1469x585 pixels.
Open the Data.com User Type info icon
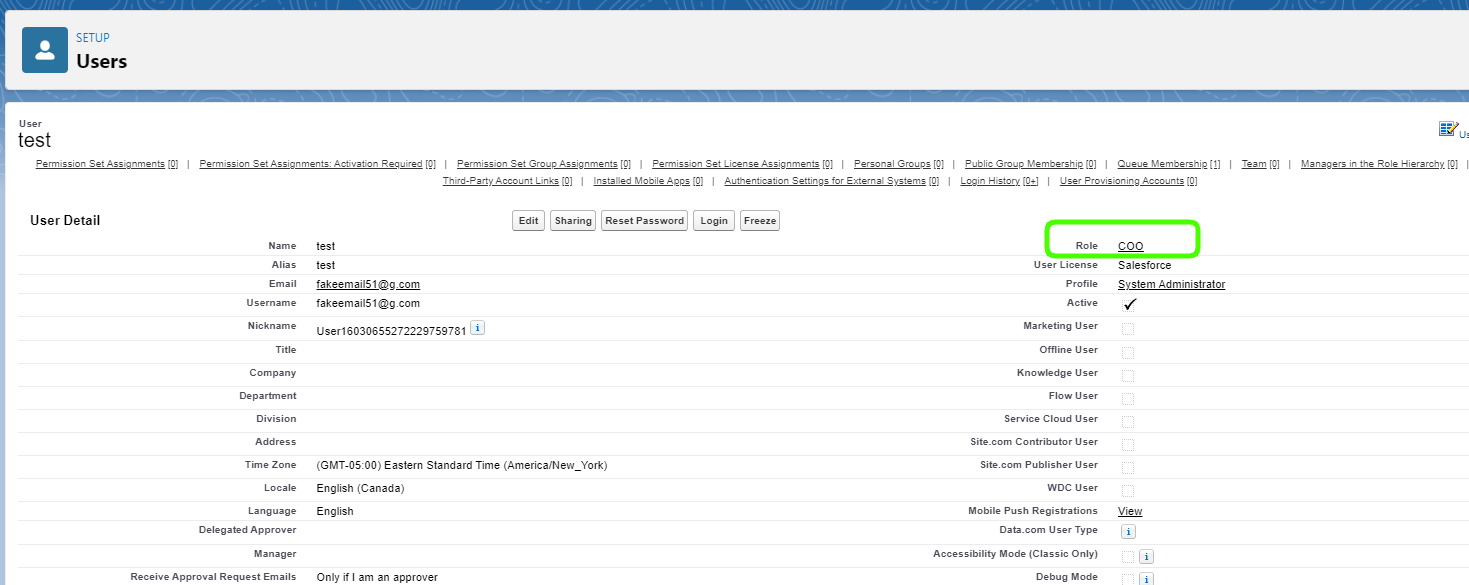click(x=1128, y=532)
